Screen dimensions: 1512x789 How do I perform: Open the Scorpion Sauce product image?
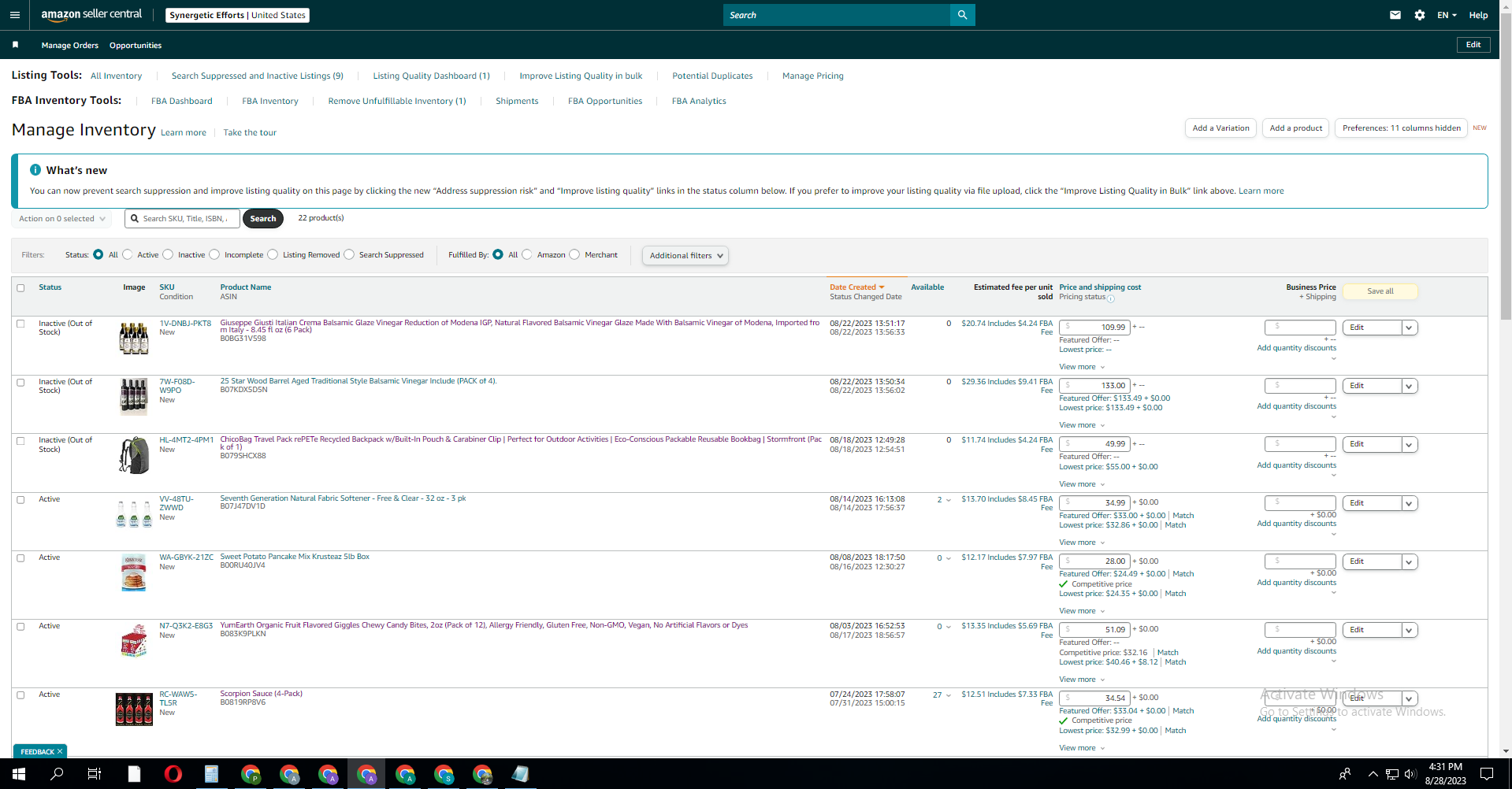coord(134,709)
